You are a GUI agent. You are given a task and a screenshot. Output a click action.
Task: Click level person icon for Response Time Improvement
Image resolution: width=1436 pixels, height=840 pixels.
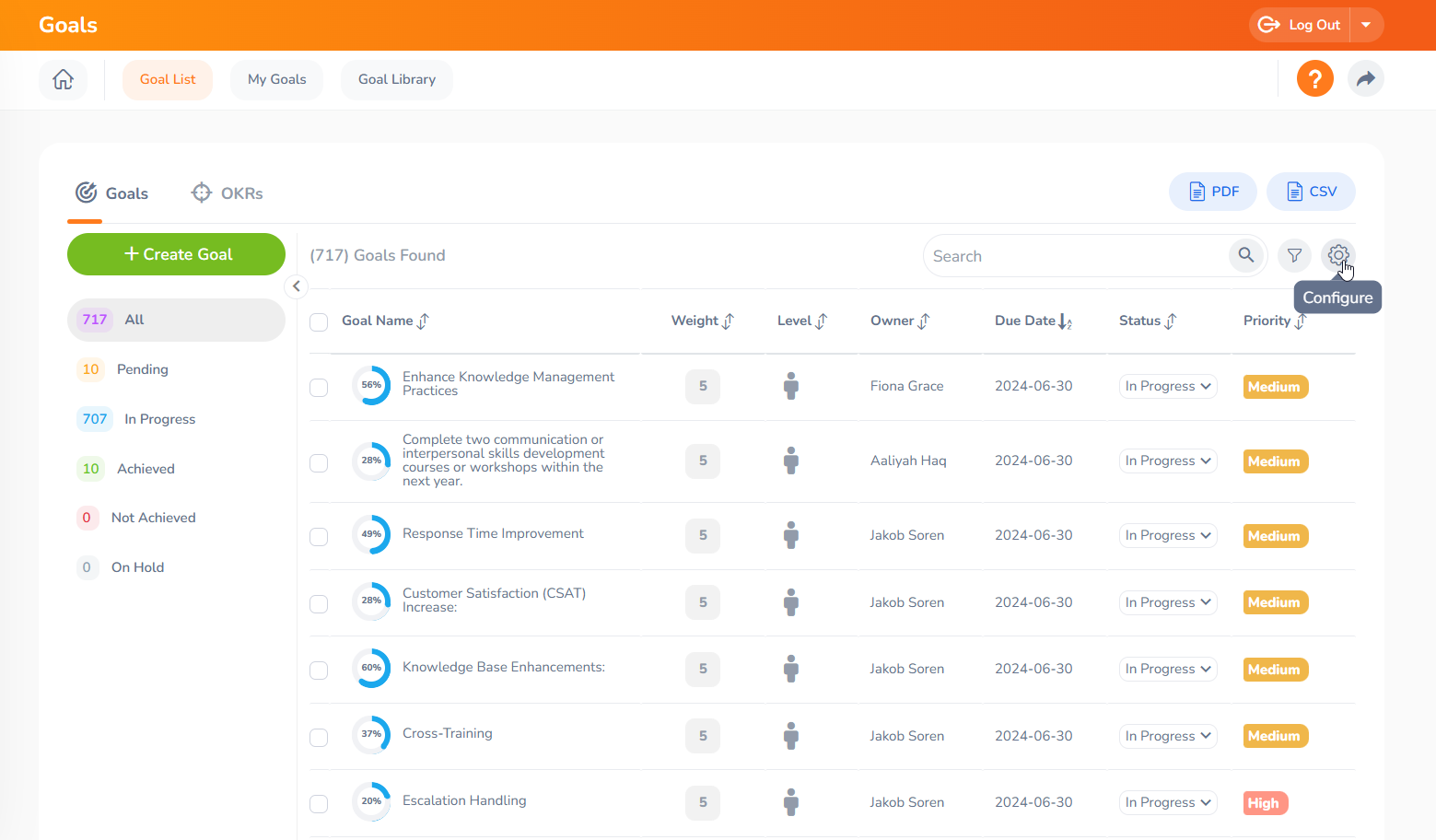[790, 535]
